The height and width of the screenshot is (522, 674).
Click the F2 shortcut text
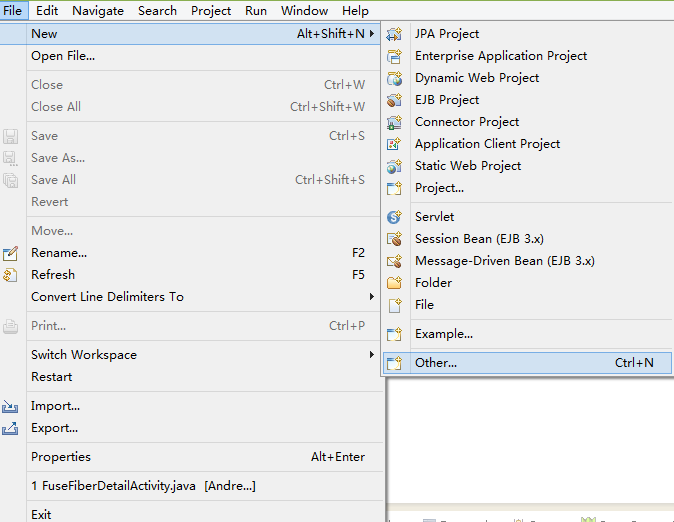tap(358, 253)
